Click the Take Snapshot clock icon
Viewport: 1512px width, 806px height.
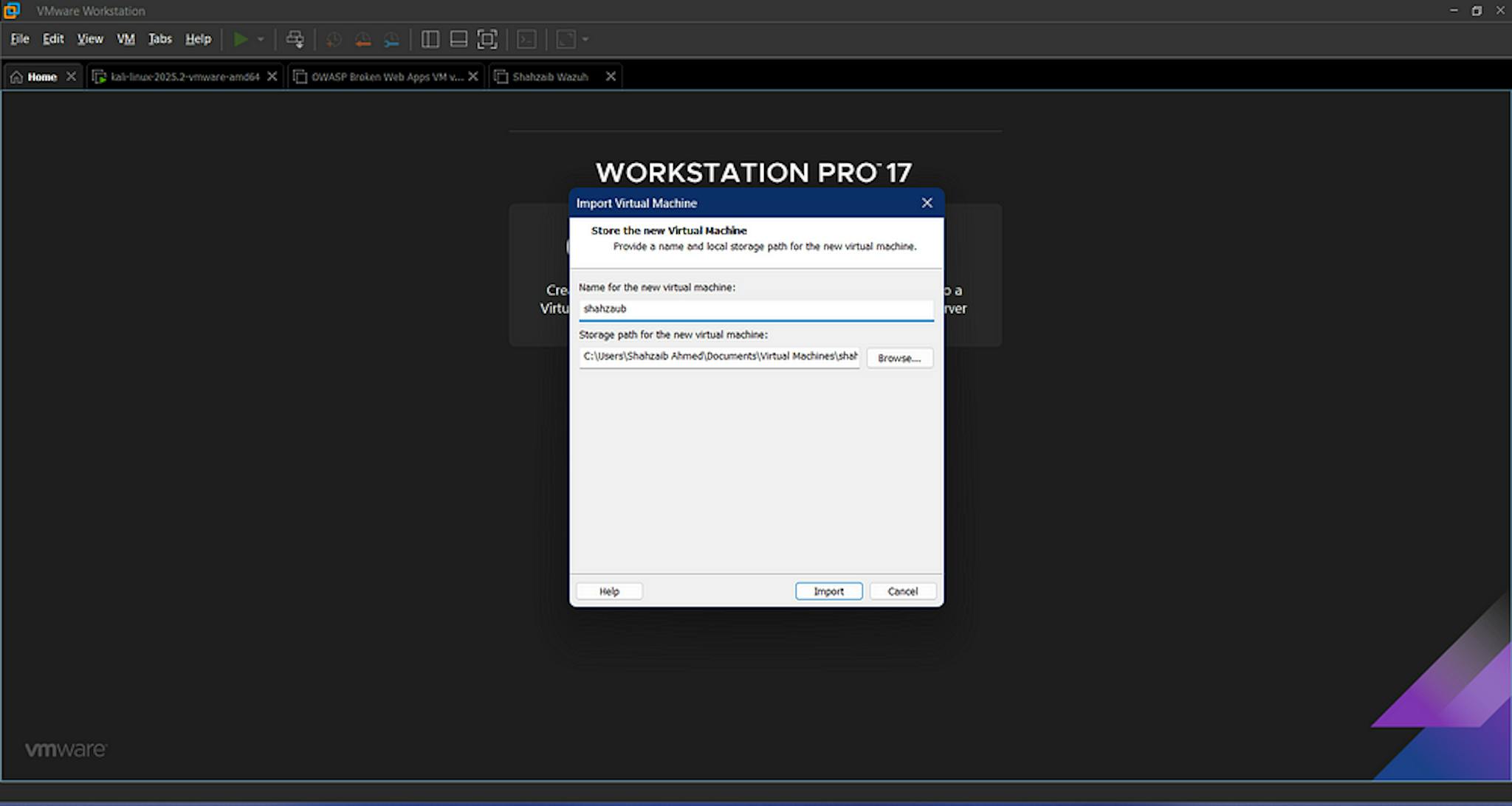point(334,40)
